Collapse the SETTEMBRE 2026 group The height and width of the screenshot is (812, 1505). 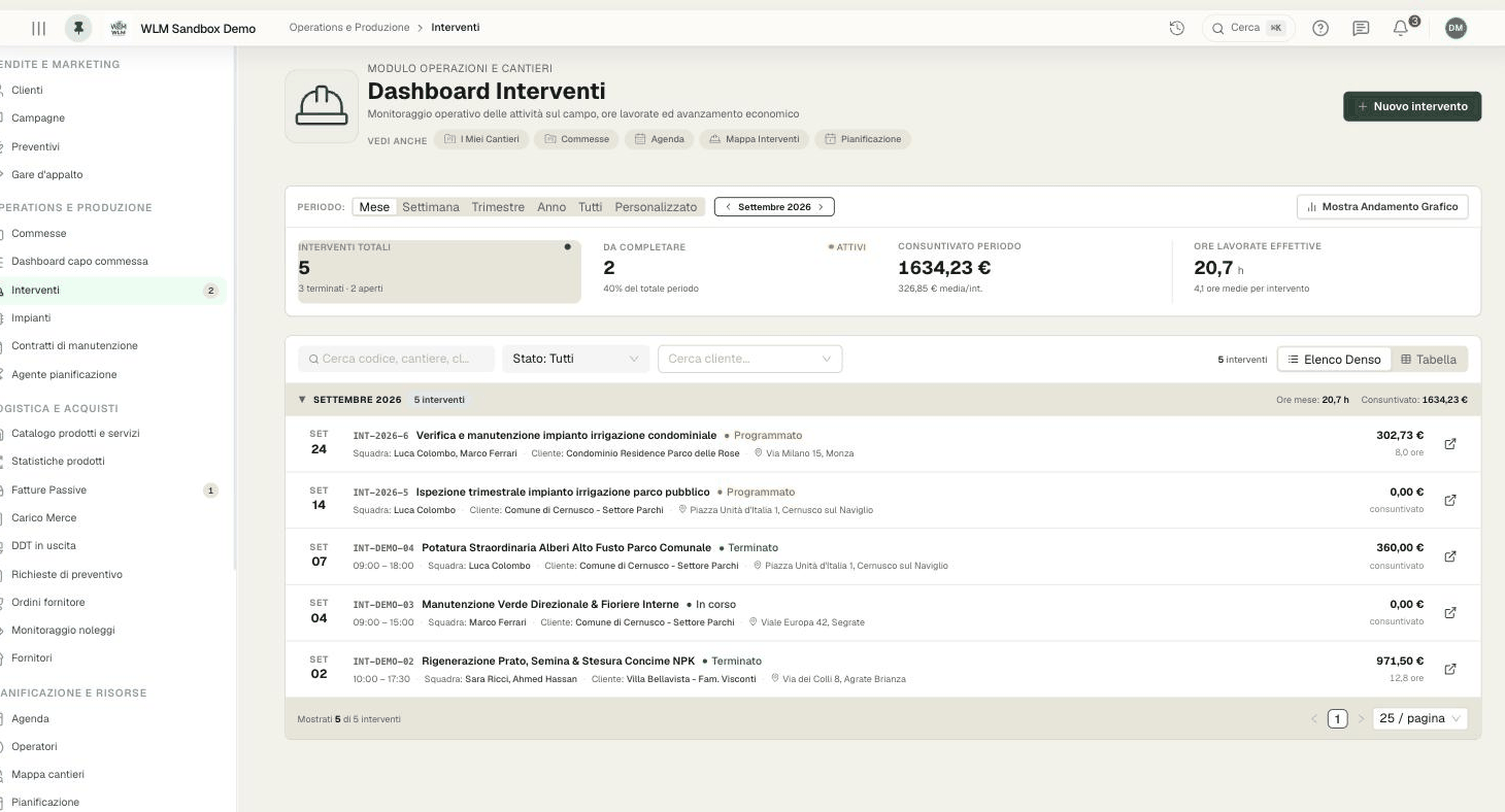302,399
